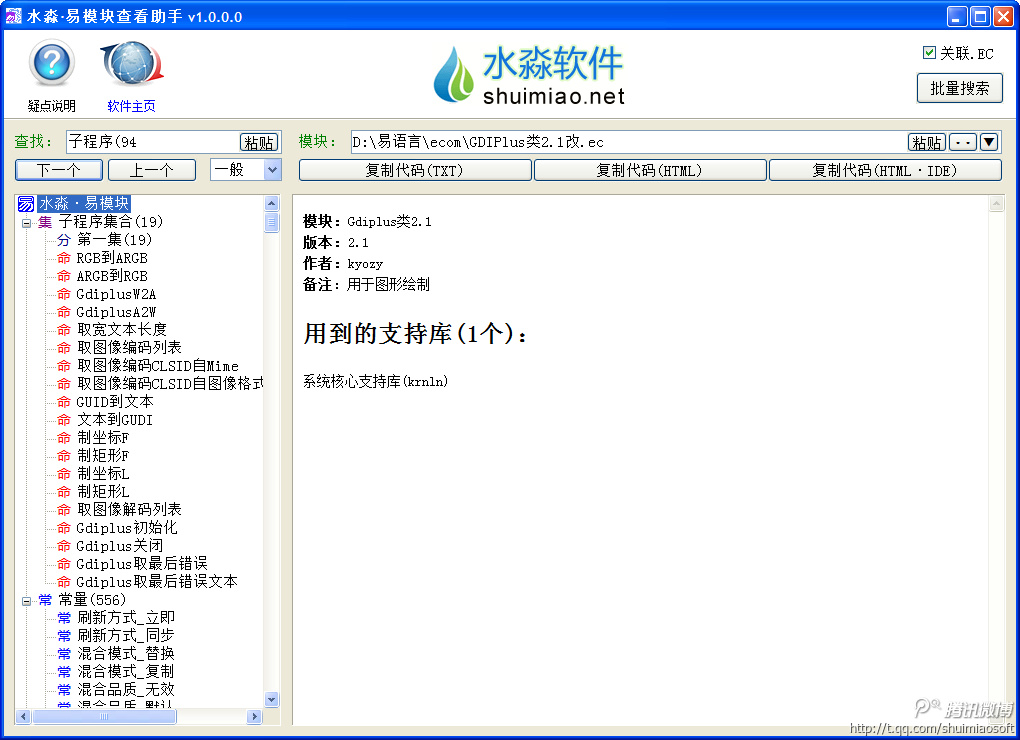1020x740 pixels.
Task: Click the 常 icon beside 混合模式_替换
Action: [x=64, y=654]
